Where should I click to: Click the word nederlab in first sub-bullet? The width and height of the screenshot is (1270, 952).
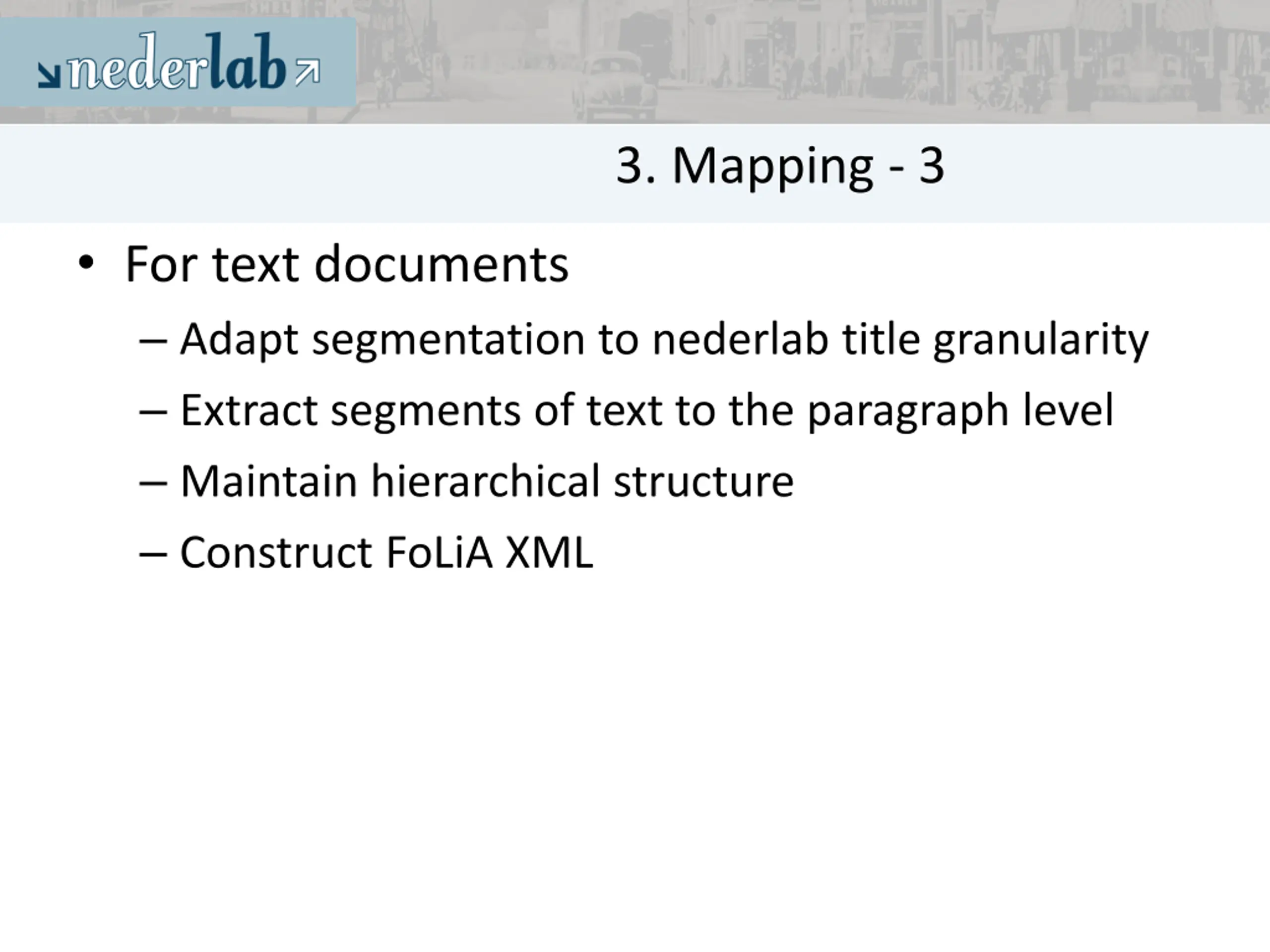pyautogui.click(x=741, y=339)
